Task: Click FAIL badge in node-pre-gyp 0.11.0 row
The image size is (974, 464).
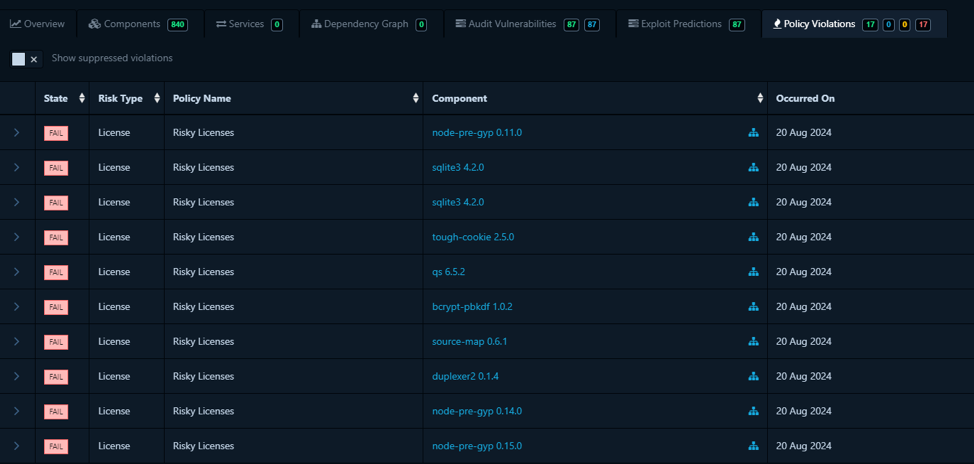Action: point(56,133)
